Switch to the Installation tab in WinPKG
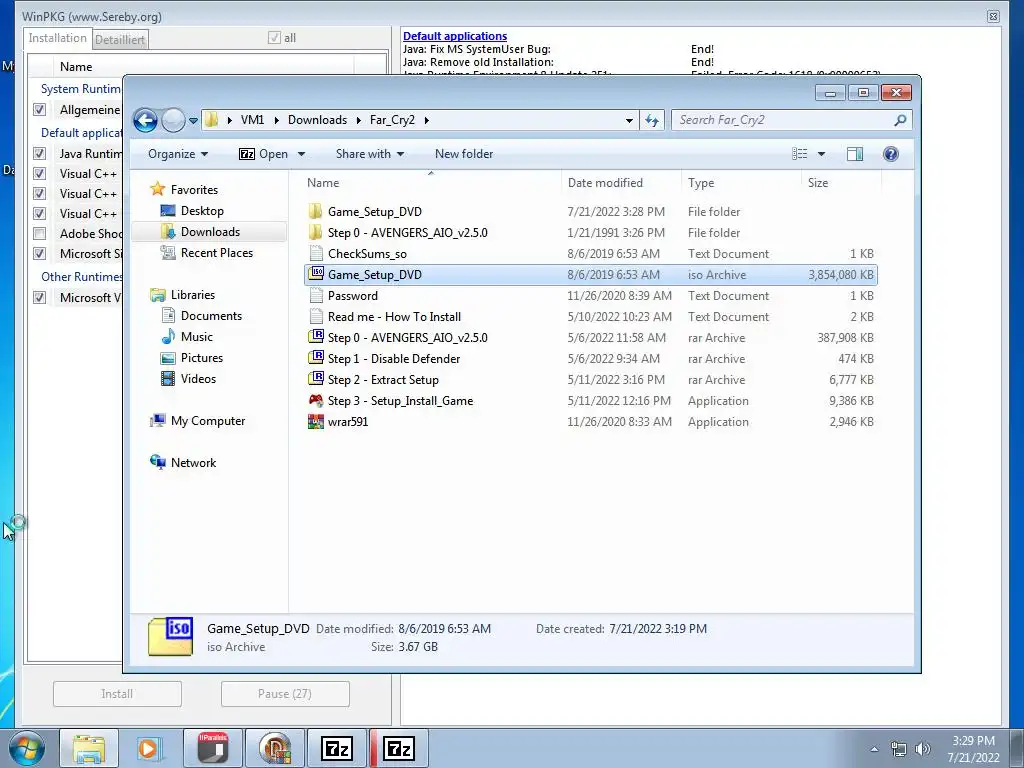The image size is (1024, 768). (57, 38)
